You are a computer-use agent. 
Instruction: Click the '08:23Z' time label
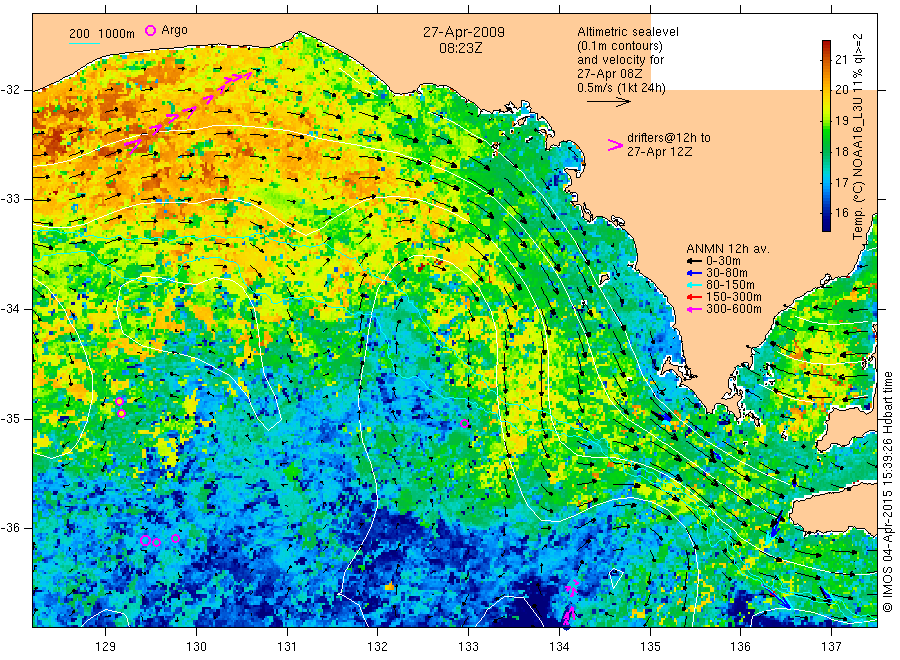460,48
